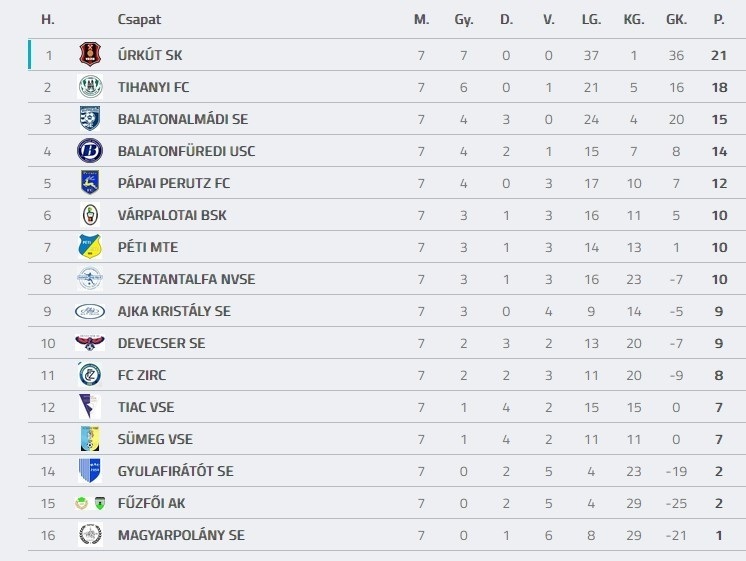The height and width of the screenshot is (561, 746).
Task: Click the Gyulafirátót SE striped crest
Action: [x=90, y=471]
